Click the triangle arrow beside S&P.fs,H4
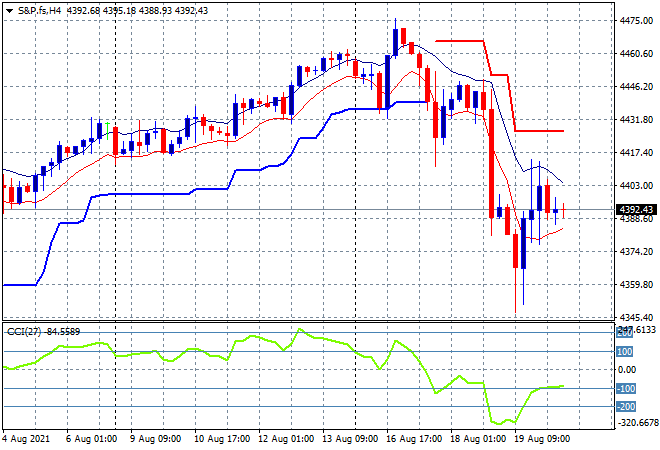660x450 pixels. click(x=9, y=11)
